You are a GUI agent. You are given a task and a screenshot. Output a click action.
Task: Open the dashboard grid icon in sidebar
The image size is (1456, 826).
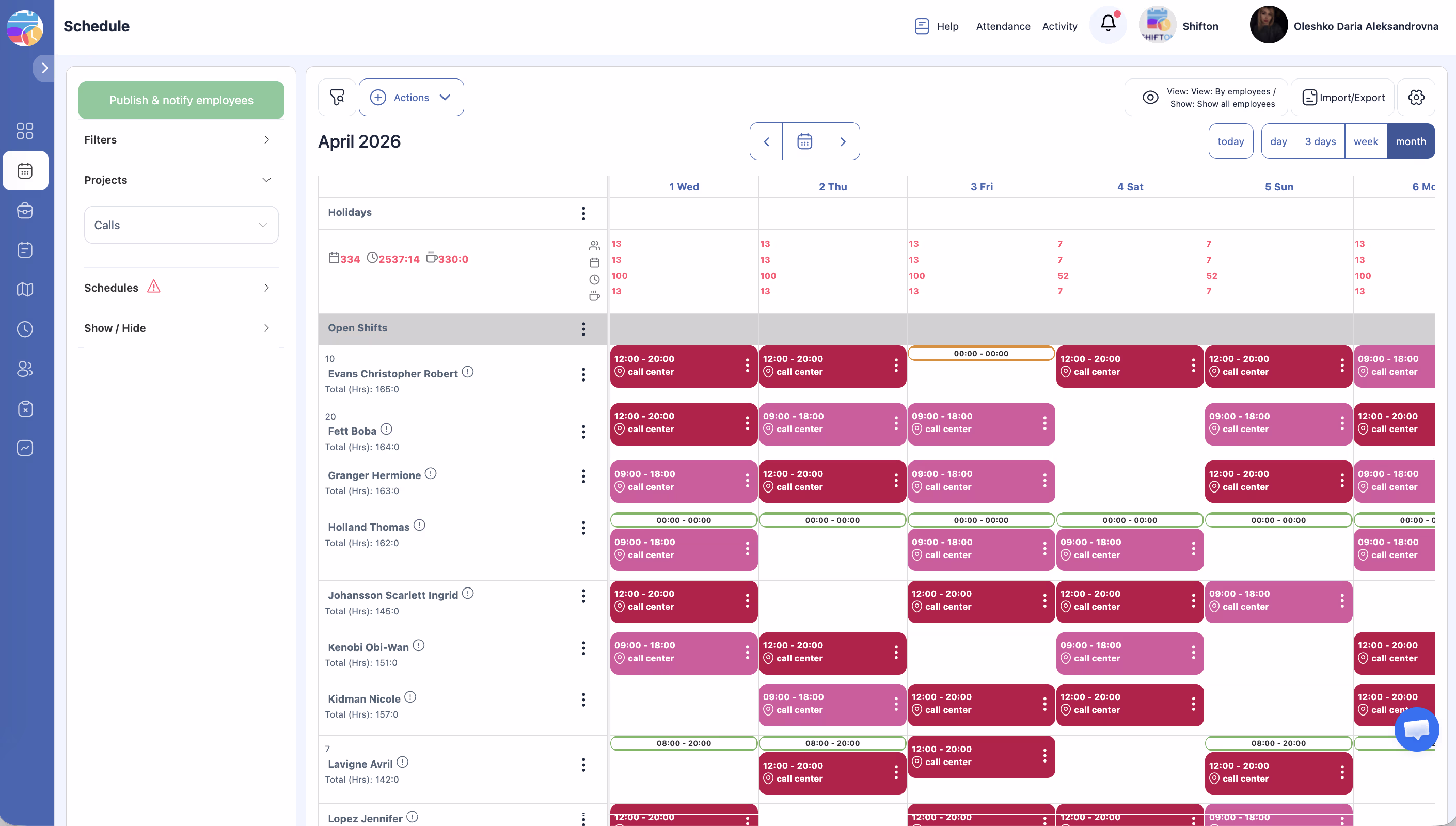click(25, 131)
